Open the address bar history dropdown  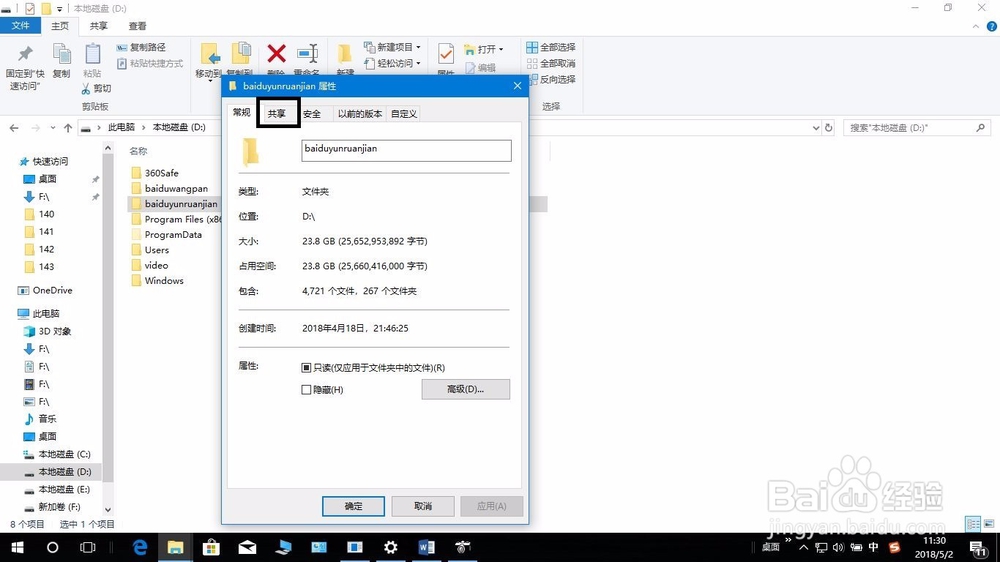click(816, 128)
